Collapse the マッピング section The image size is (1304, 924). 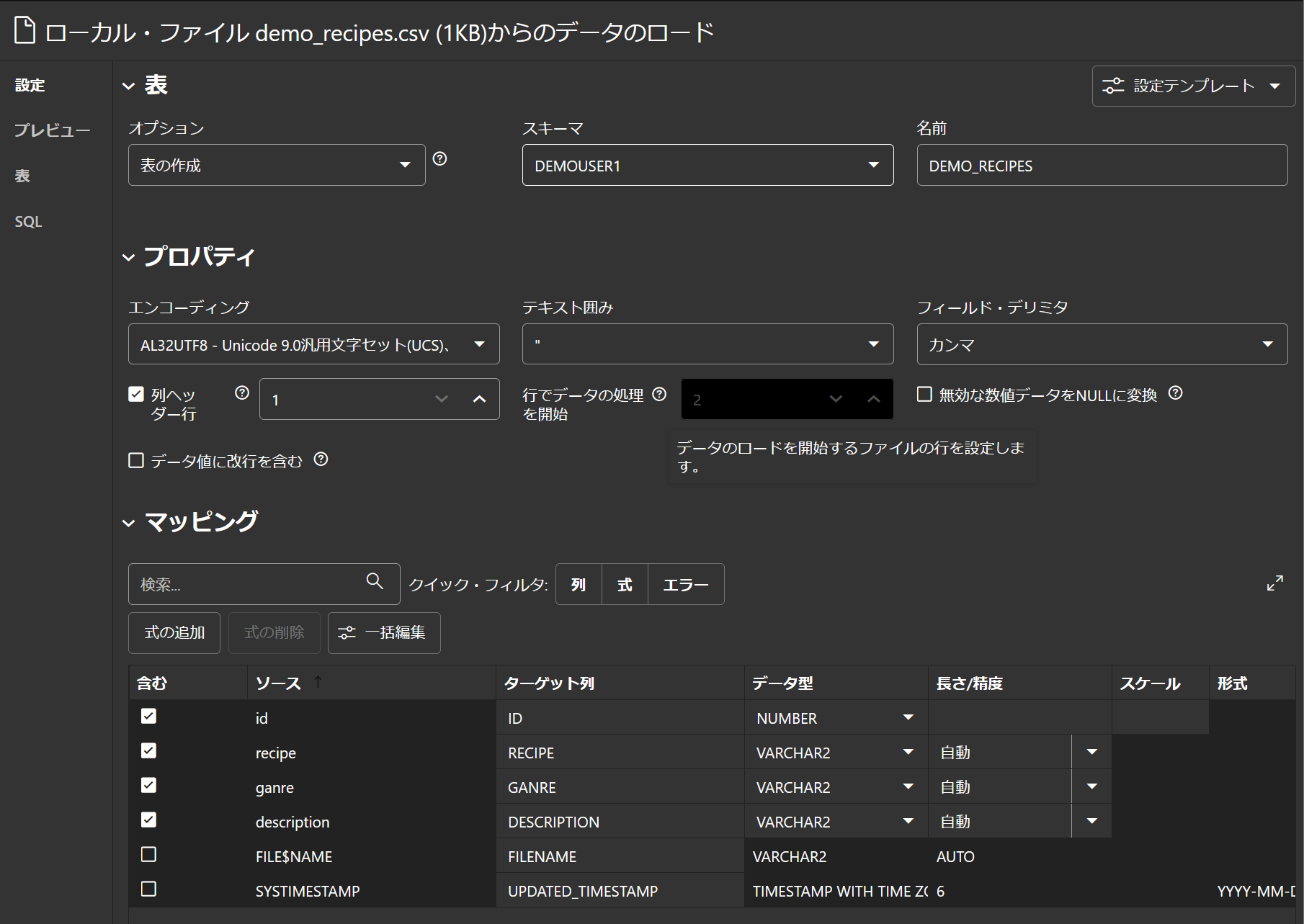click(x=129, y=524)
